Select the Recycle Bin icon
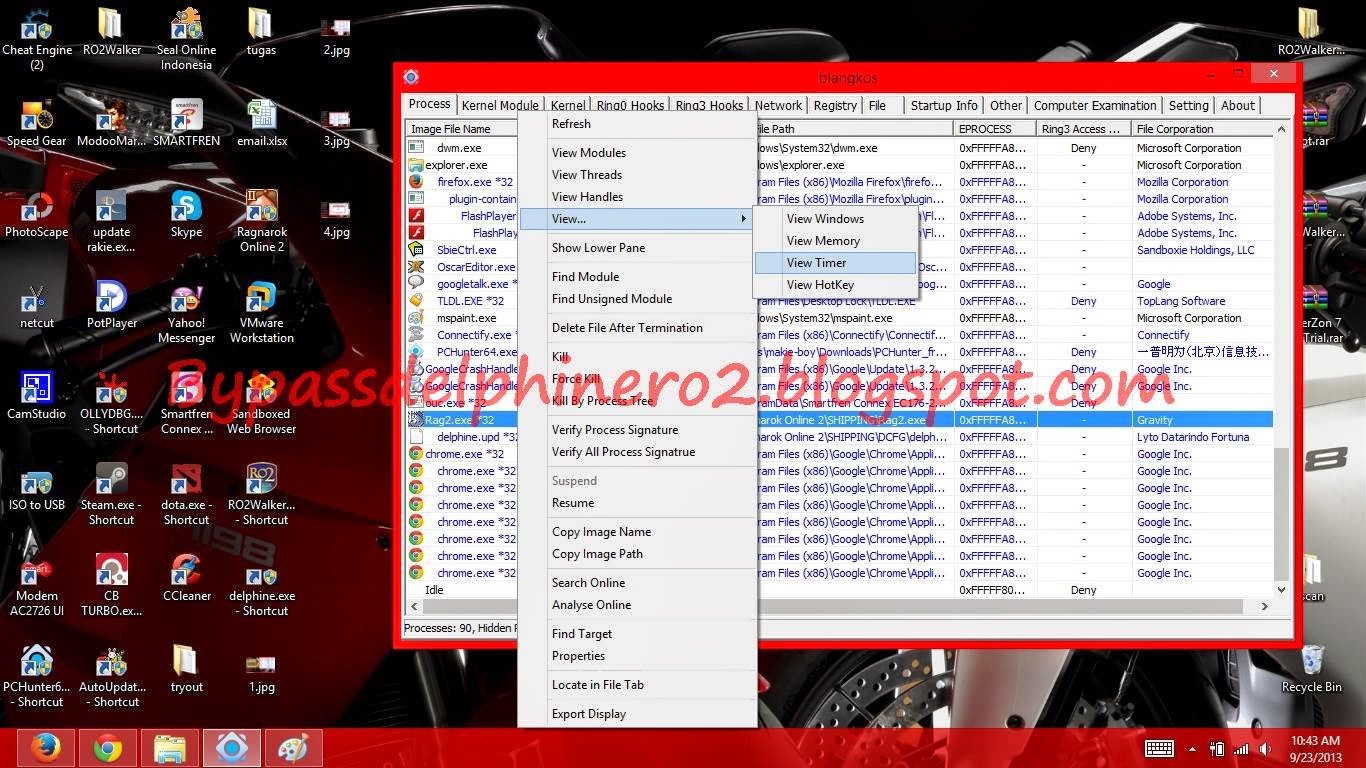1366x768 pixels. (x=1312, y=670)
